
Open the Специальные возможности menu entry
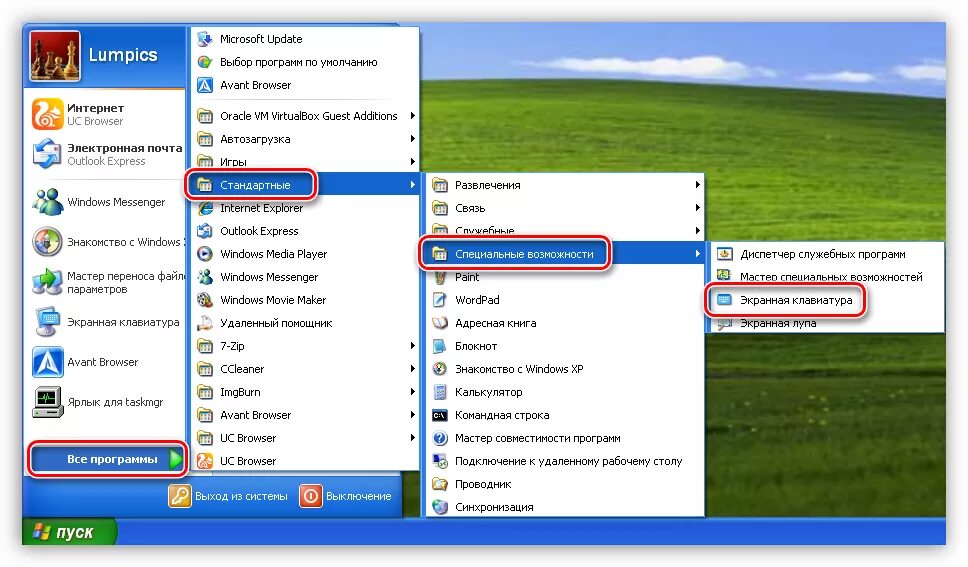(x=564, y=254)
